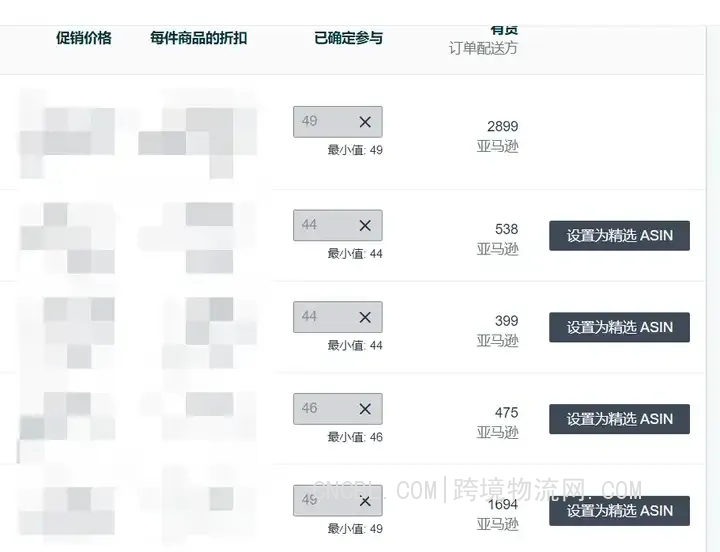This screenshot has height=552, width=720.
Task: Click the 促销价格 column header
Action: coord(84,38)
